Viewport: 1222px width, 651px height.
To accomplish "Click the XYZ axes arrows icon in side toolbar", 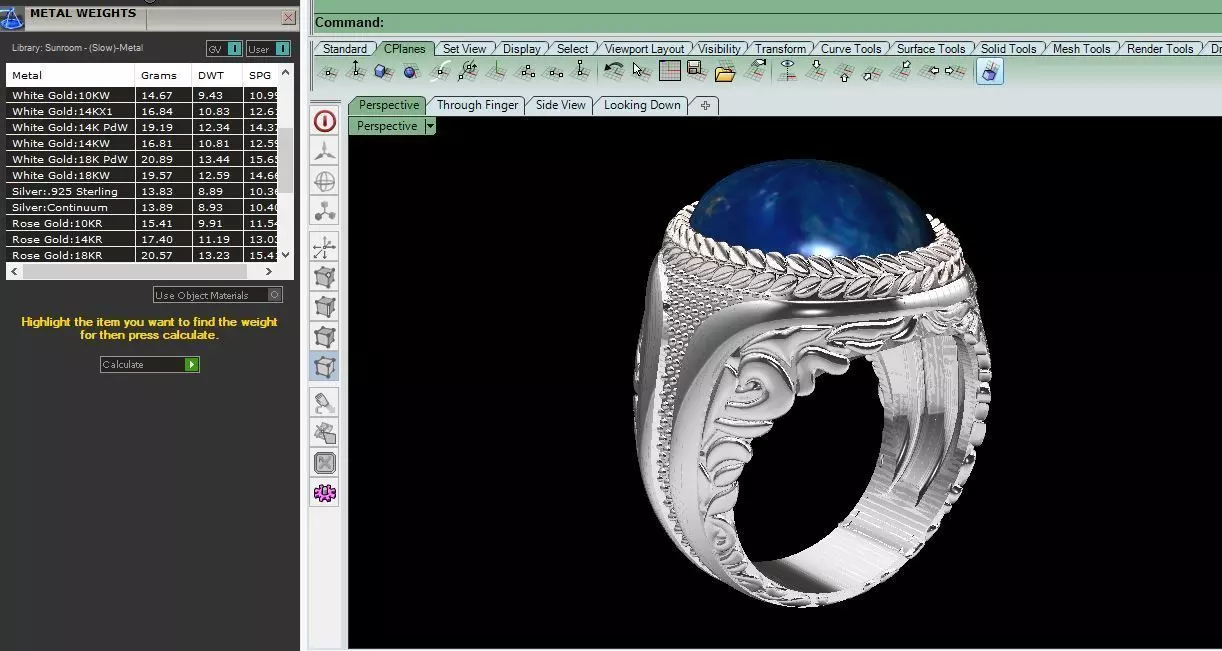I will 325,248.
